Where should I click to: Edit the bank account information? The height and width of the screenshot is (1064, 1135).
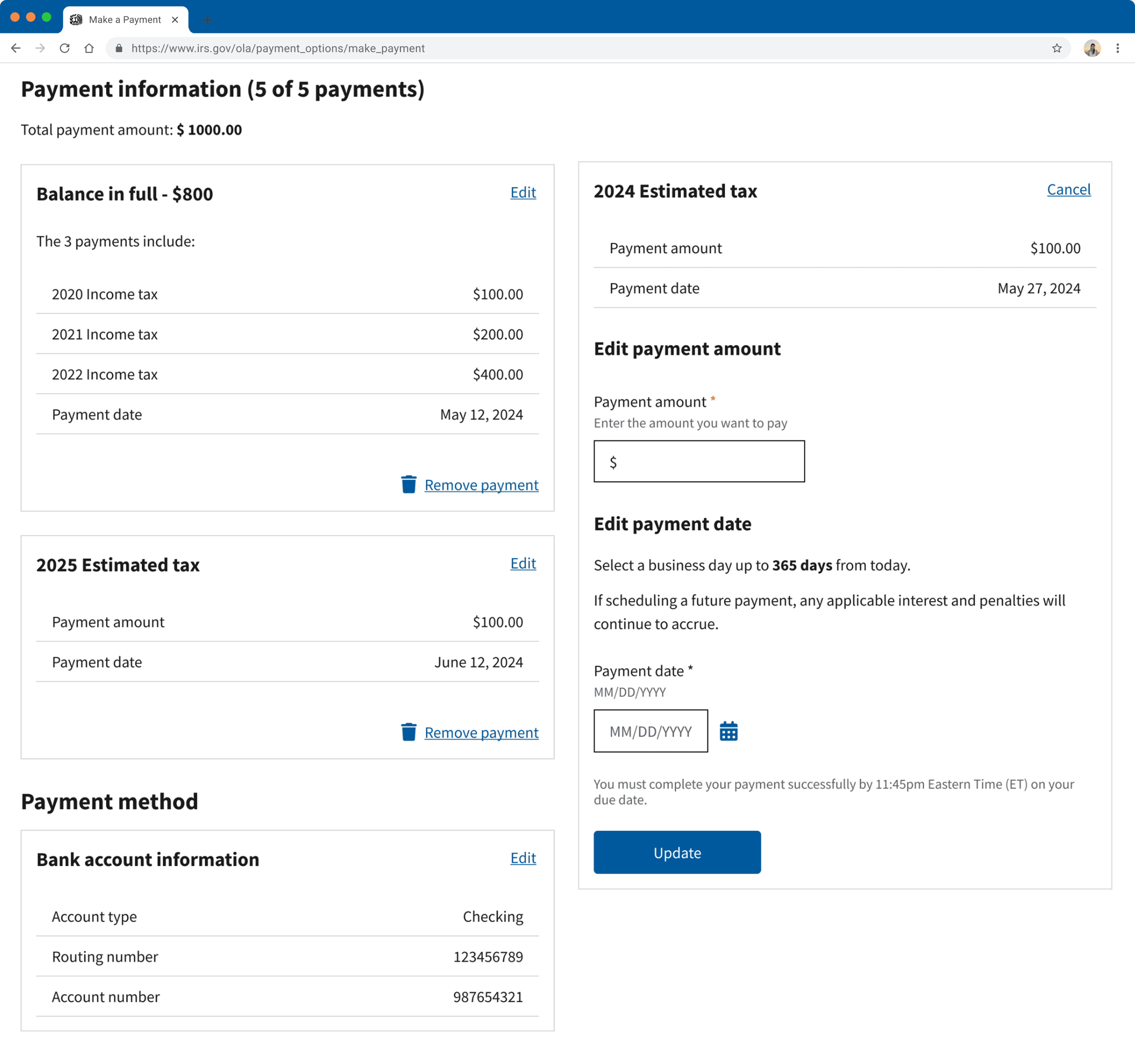coord(522,858)
